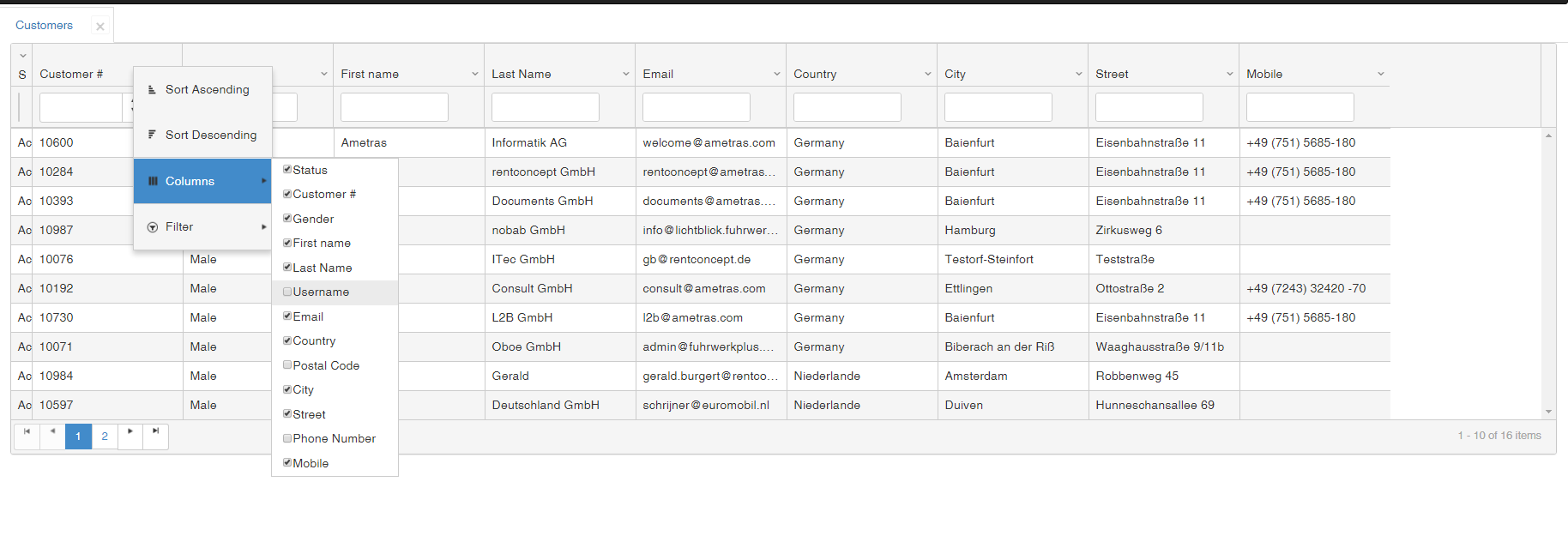Open the Email column header menu
This screenshot has width=1568, height=536.
point(776,74)
